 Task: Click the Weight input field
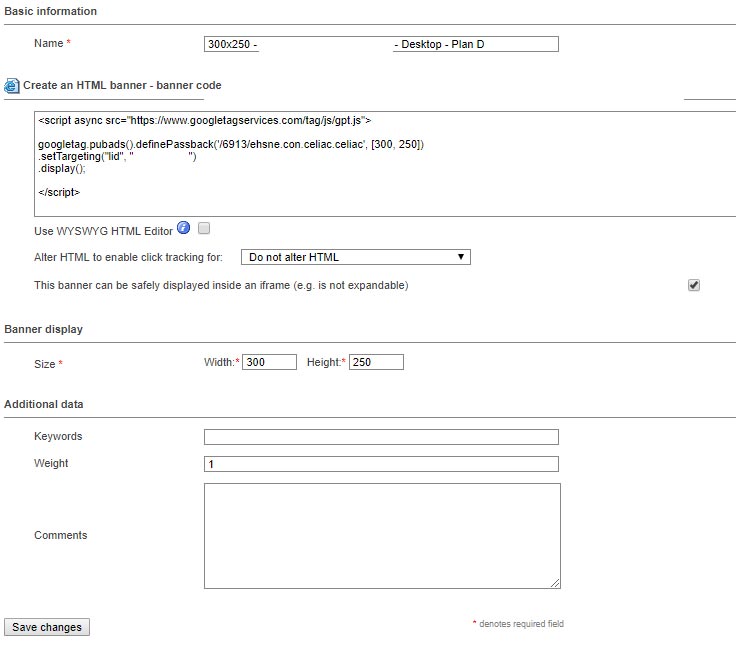(381, 464)
